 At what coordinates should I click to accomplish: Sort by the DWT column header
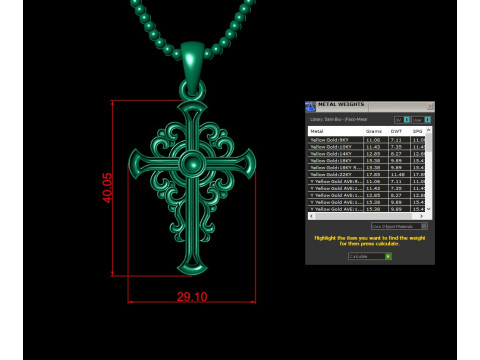pyautogui.click(x=399, y=131)
